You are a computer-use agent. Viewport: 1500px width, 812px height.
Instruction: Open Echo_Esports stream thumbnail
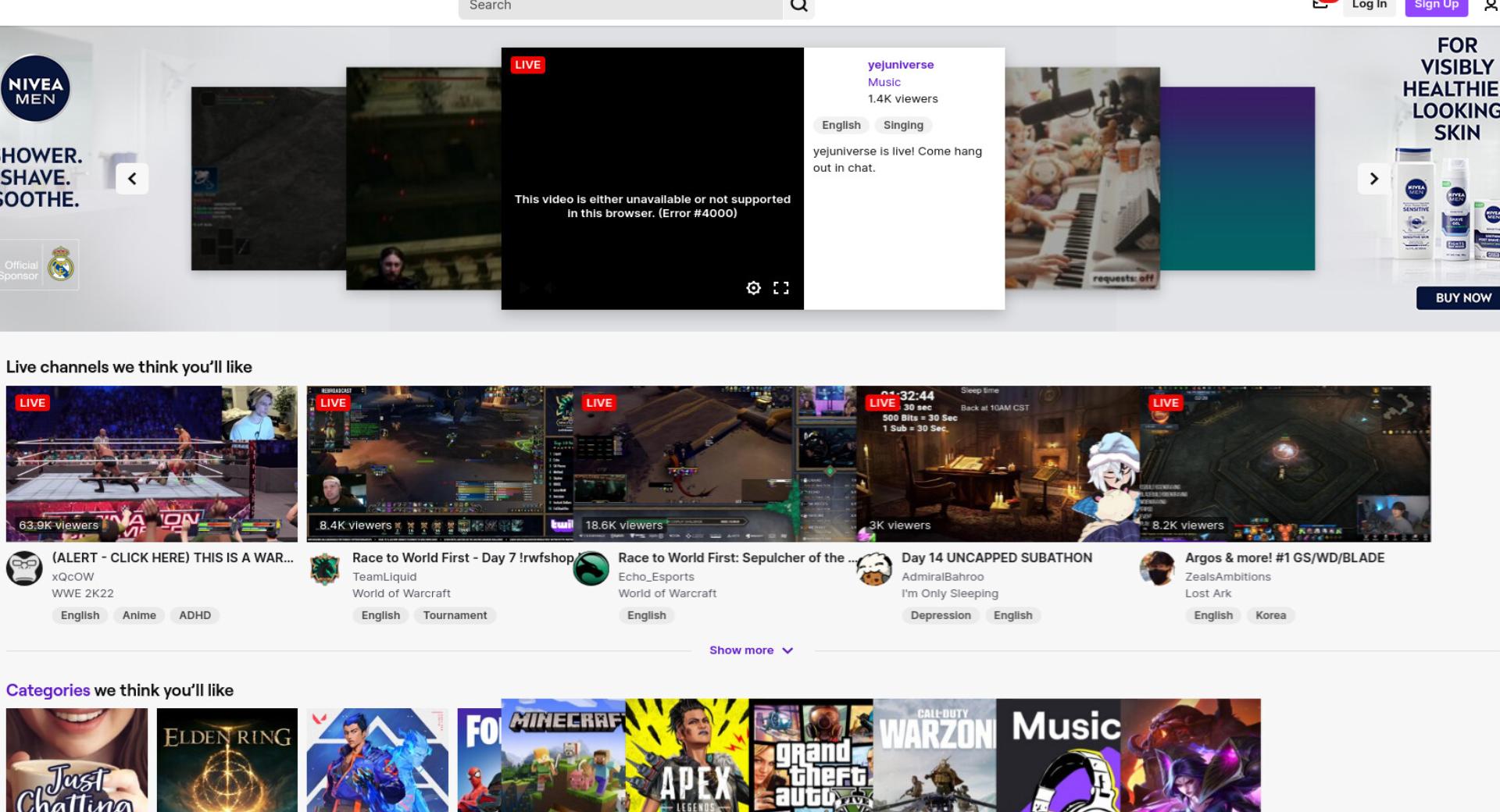coord(715,464)
